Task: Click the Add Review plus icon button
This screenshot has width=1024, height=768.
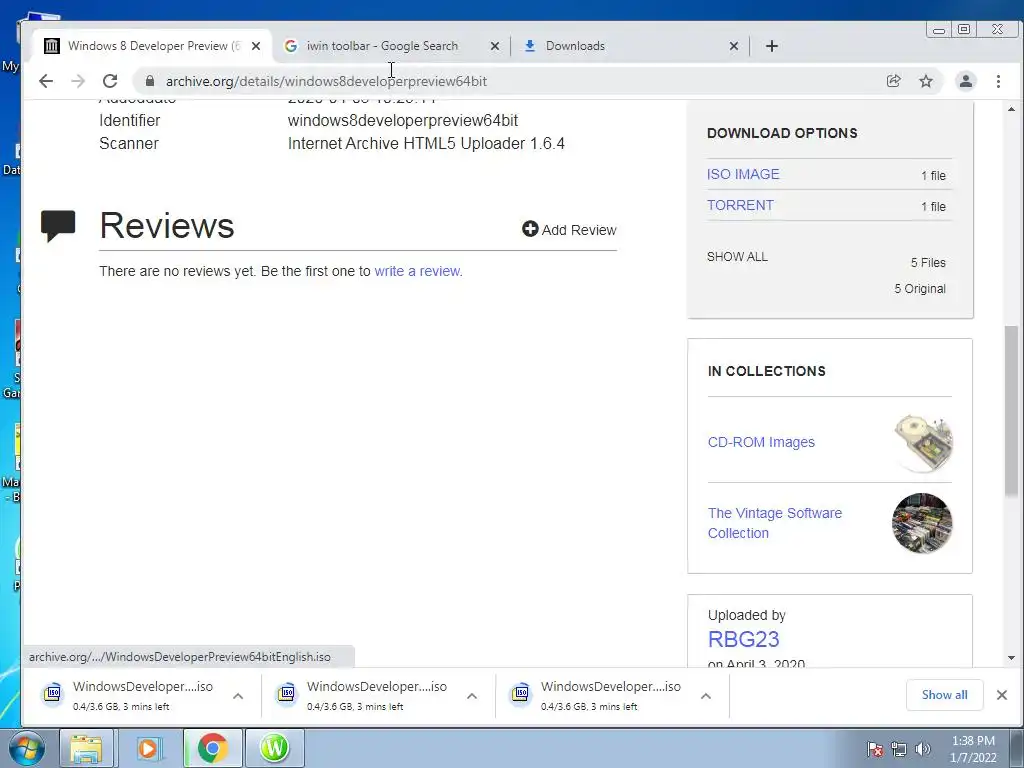Action: coord(569,229)
